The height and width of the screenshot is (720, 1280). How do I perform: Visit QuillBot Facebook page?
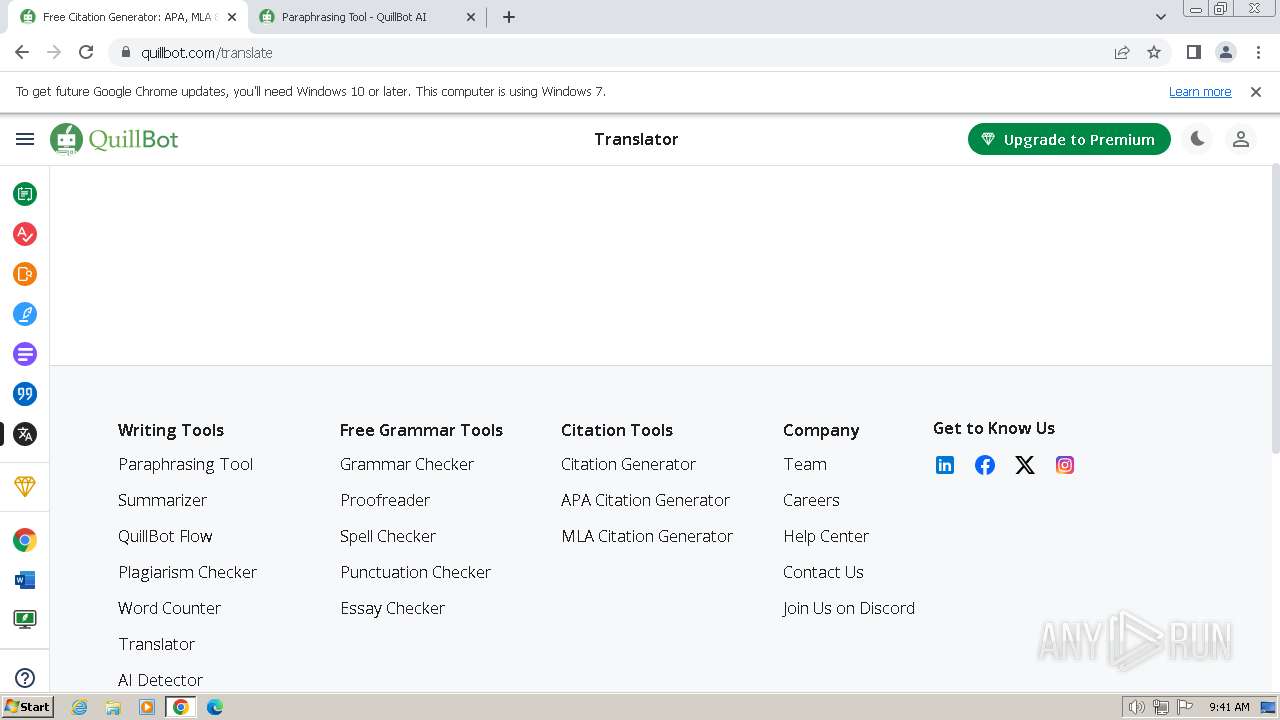(x=985, y=465)
